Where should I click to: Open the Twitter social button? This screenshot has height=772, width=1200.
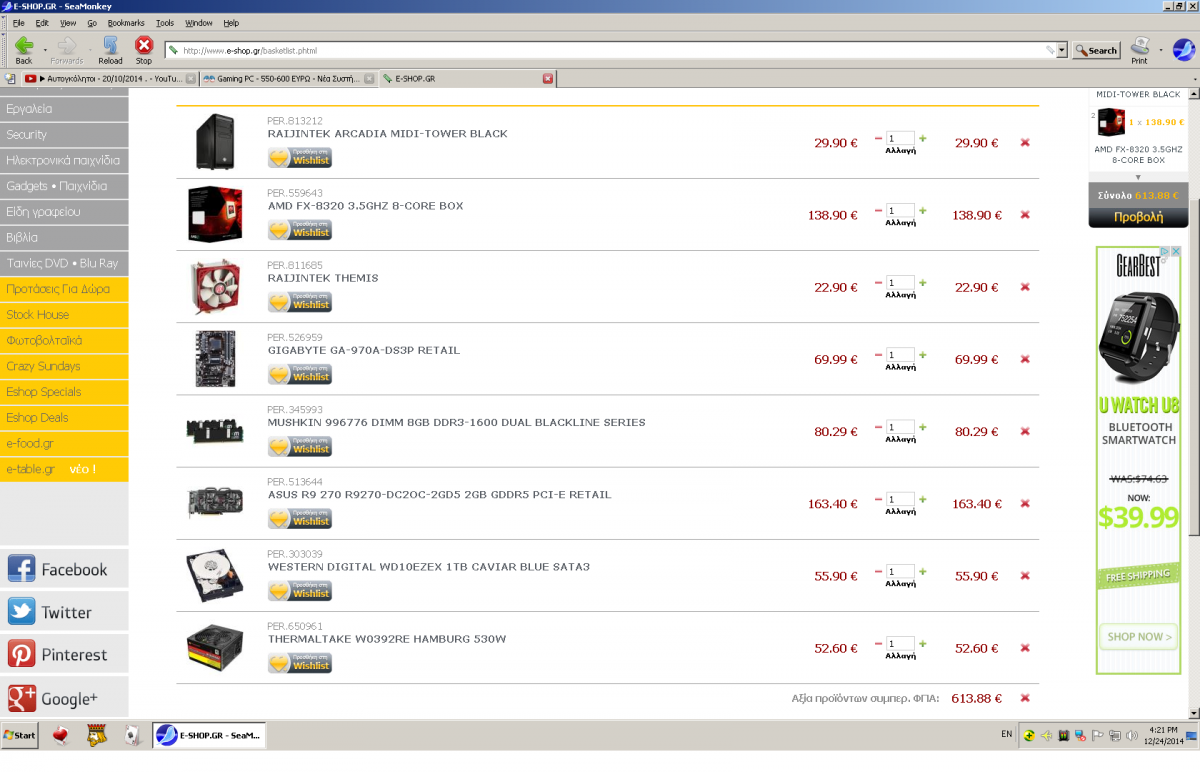64,611
